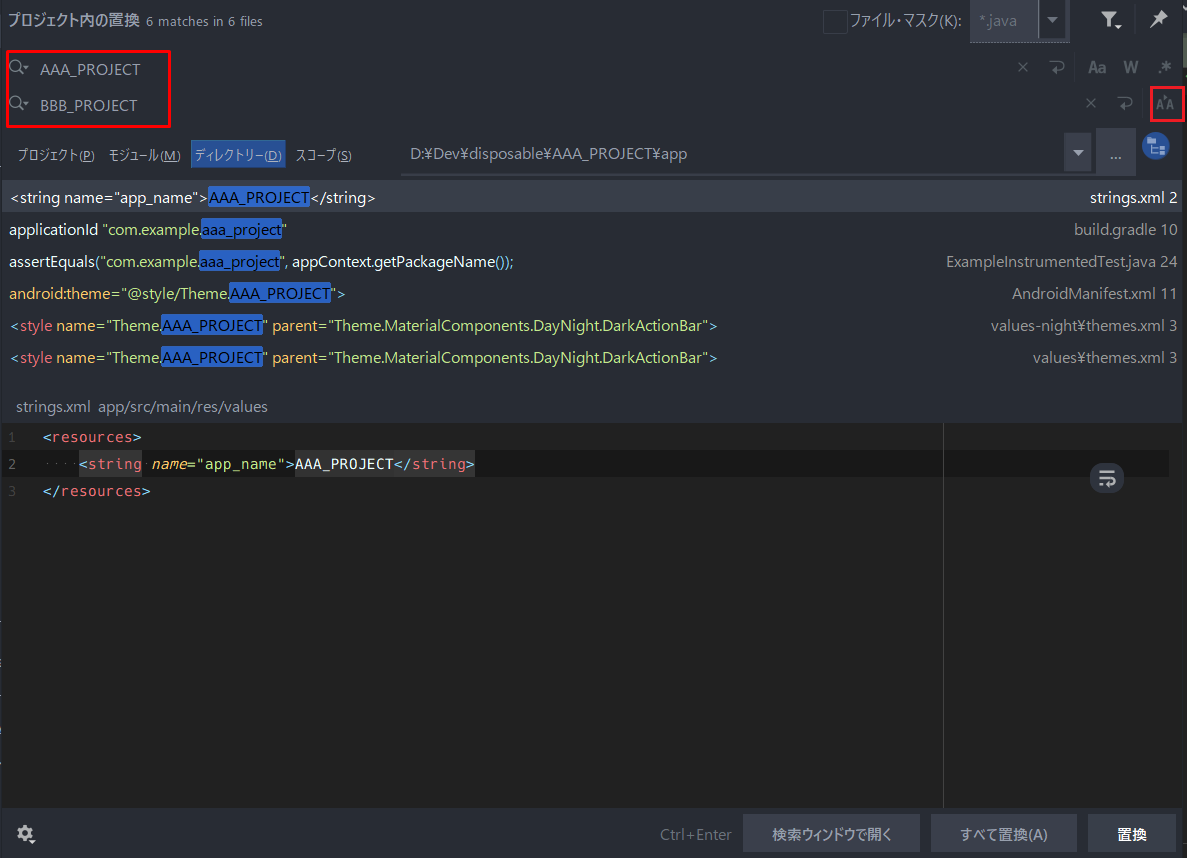The height and width of the screenshot is (858, 1187).
Task: Select the strings.xml 2 result row
Action: tap(593, 198)
